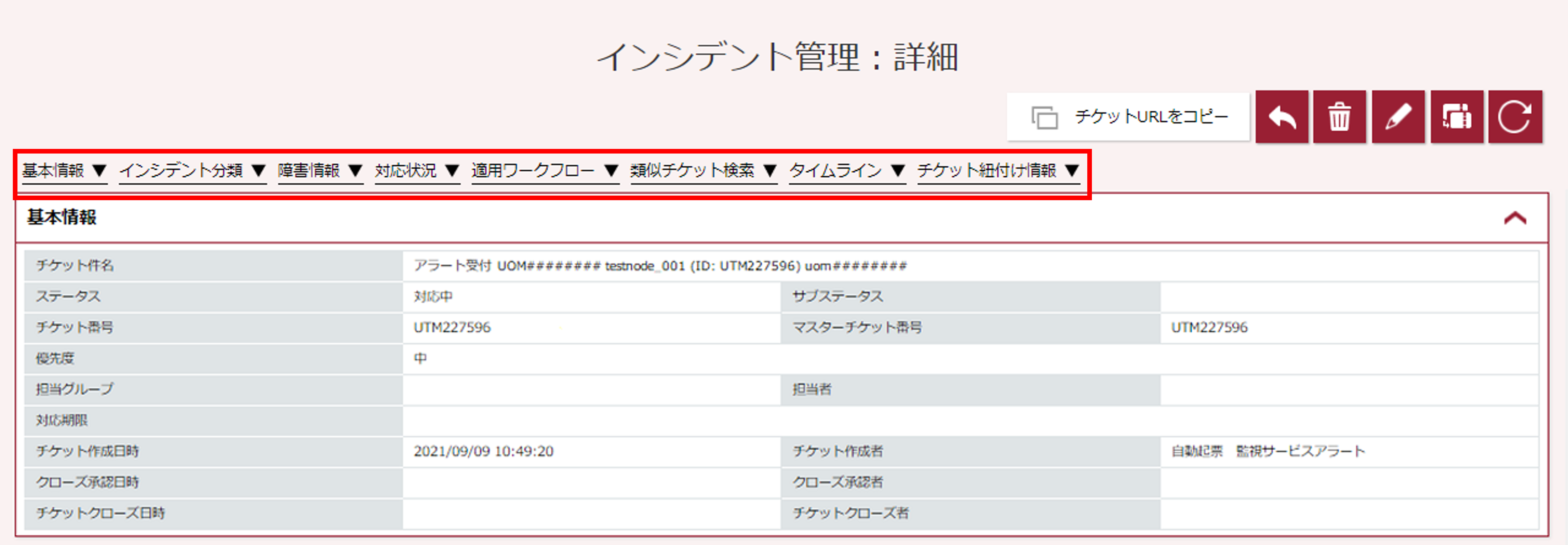Screen dimensions: 1568x545
Task: Click the trash delete icon button
Action: 1339,117
